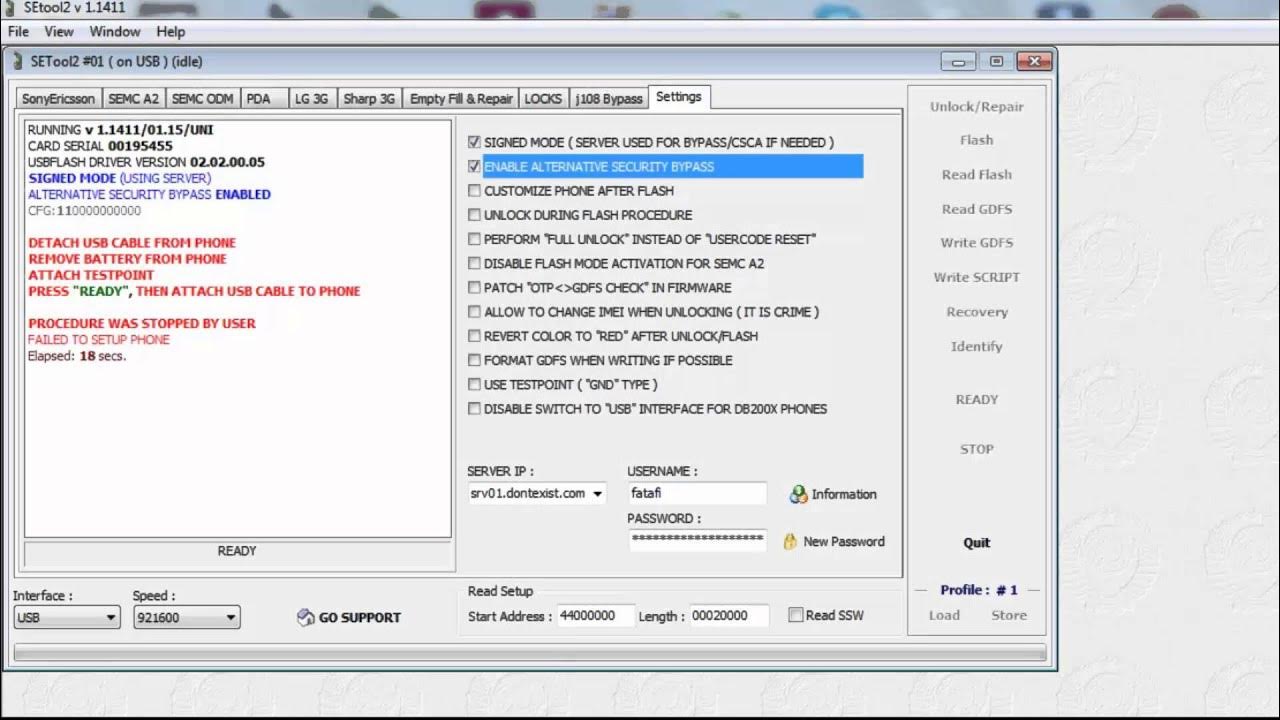Click the Read GDFS button
Image resolution: width=1280 pixels, height=720 pixels.
[977, 209]
